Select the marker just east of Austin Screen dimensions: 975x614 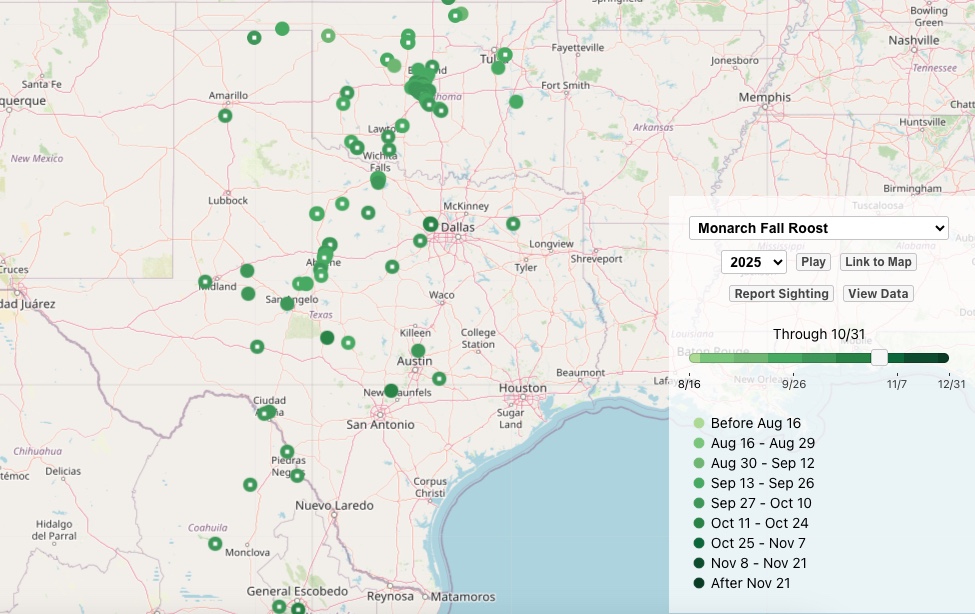(x=439, y=379)
